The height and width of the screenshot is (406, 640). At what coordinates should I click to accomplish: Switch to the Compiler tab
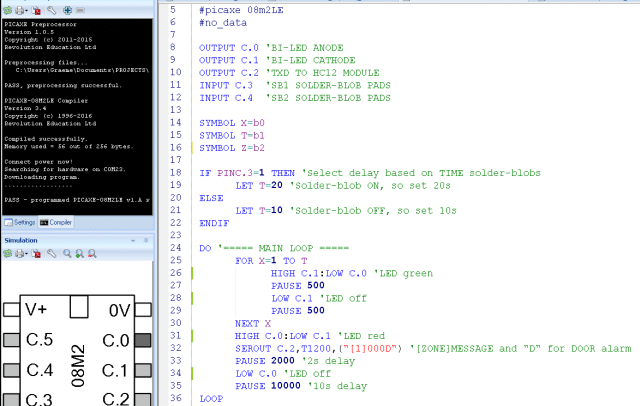point(56,222)
